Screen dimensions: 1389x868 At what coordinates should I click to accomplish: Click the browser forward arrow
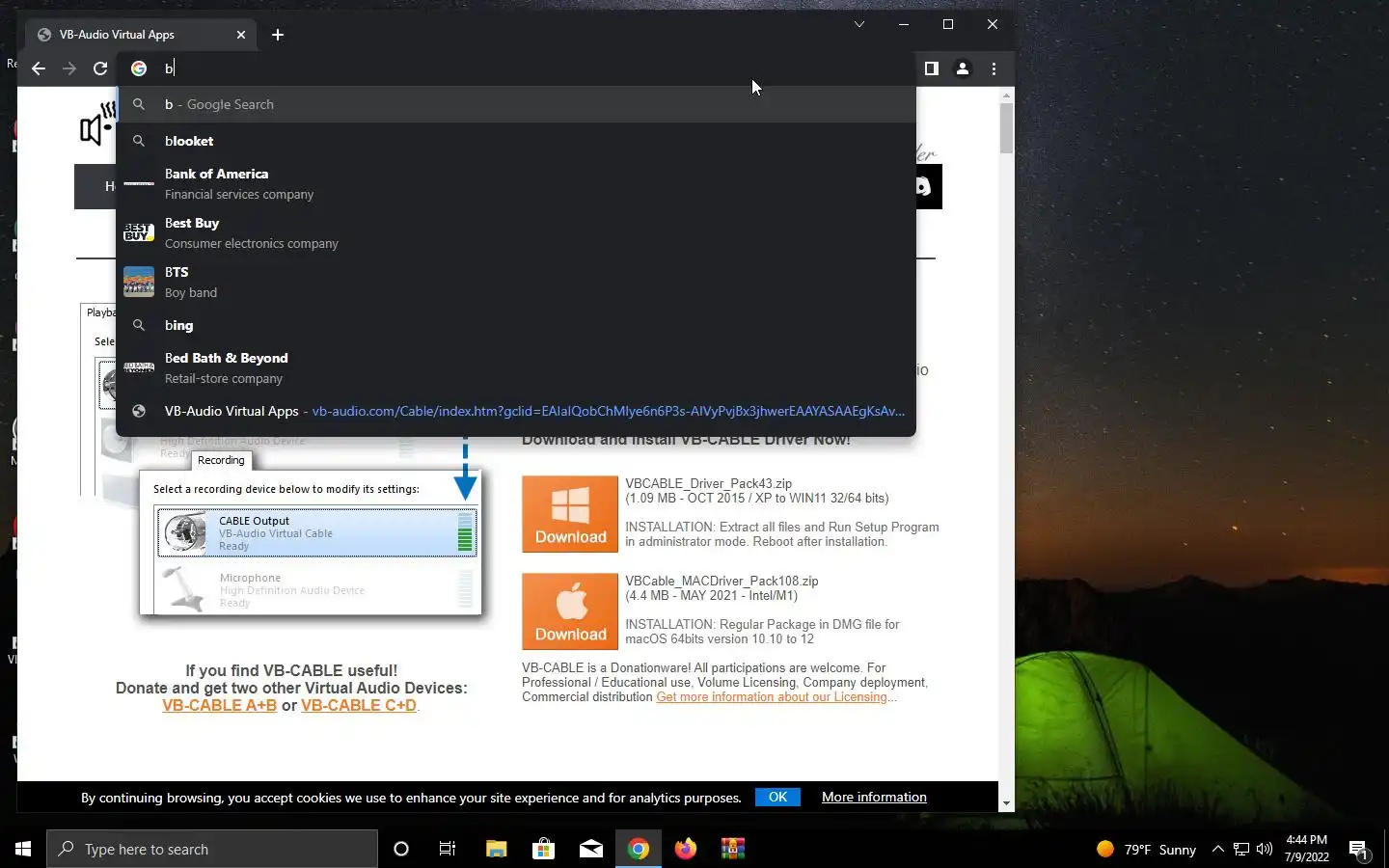[x=69, y=68]
